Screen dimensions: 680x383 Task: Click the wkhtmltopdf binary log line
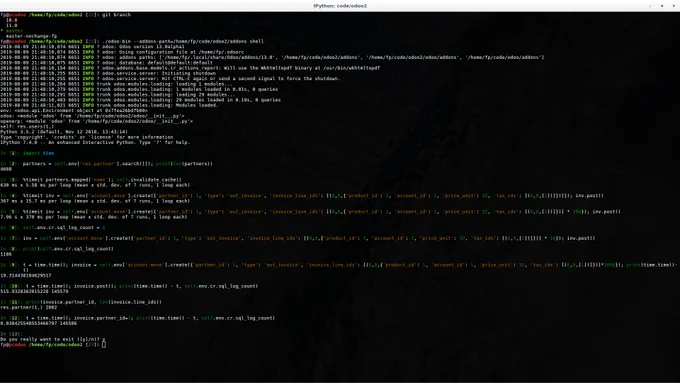pos(190,68)
